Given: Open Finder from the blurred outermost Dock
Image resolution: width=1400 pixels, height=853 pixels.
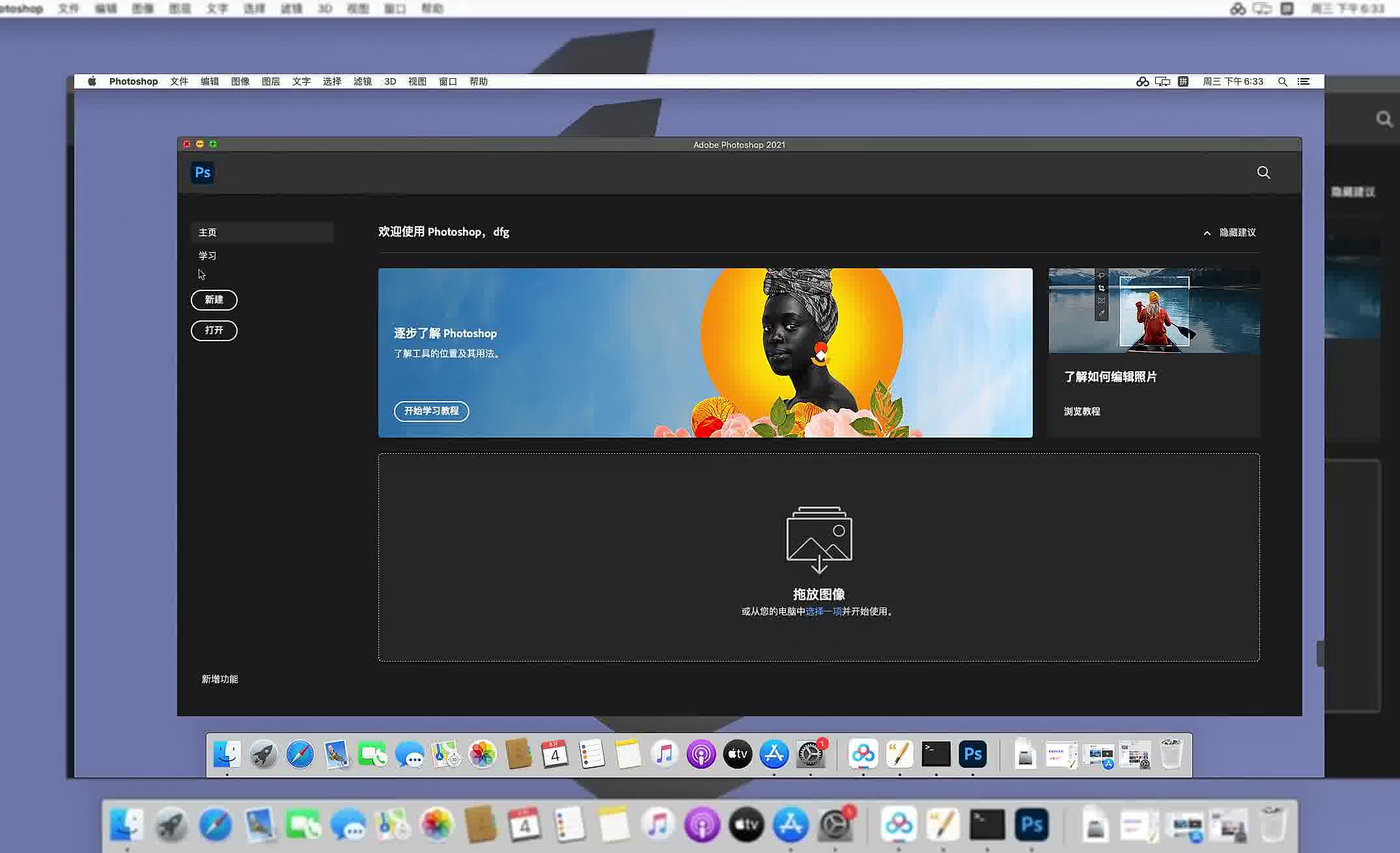Looking at the screenshot, I should 126,825.
